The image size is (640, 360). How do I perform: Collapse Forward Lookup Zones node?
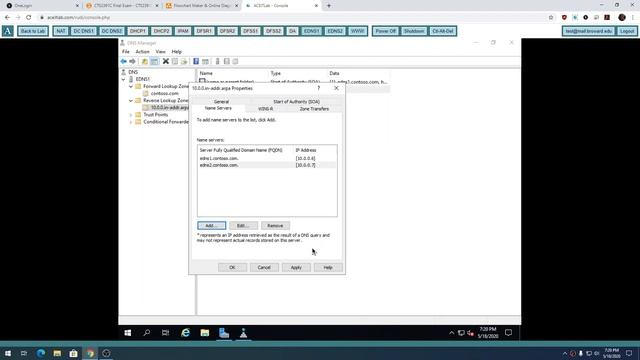pyautogui.click(x=131, y=87)
